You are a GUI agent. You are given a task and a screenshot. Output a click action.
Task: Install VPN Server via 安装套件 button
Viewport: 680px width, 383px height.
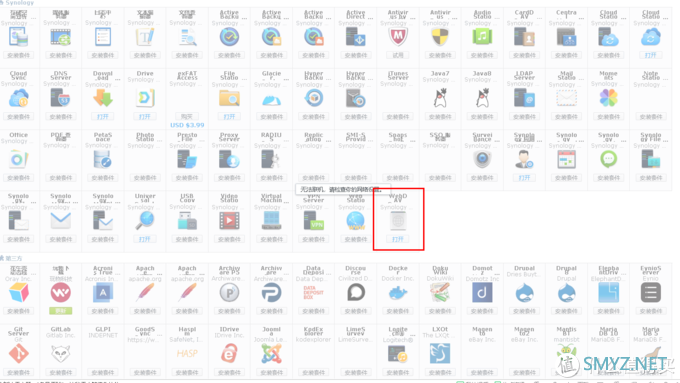[x=314, y=239]
